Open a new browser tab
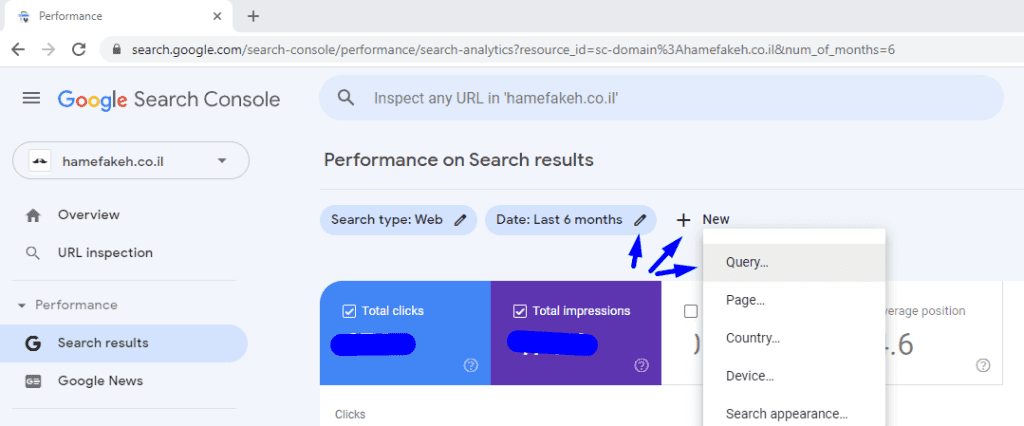 pos(253,16)
